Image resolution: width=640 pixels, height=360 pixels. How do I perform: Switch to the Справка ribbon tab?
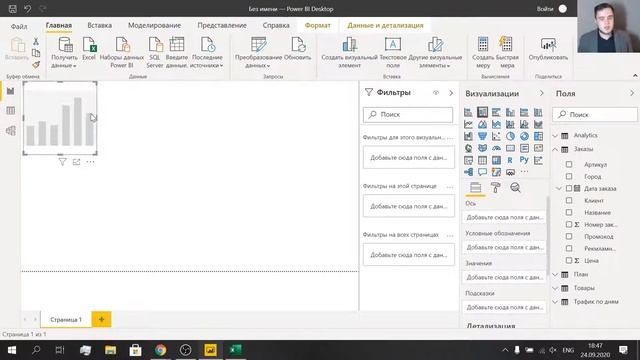pyautogui.click(x=276, y=25)
